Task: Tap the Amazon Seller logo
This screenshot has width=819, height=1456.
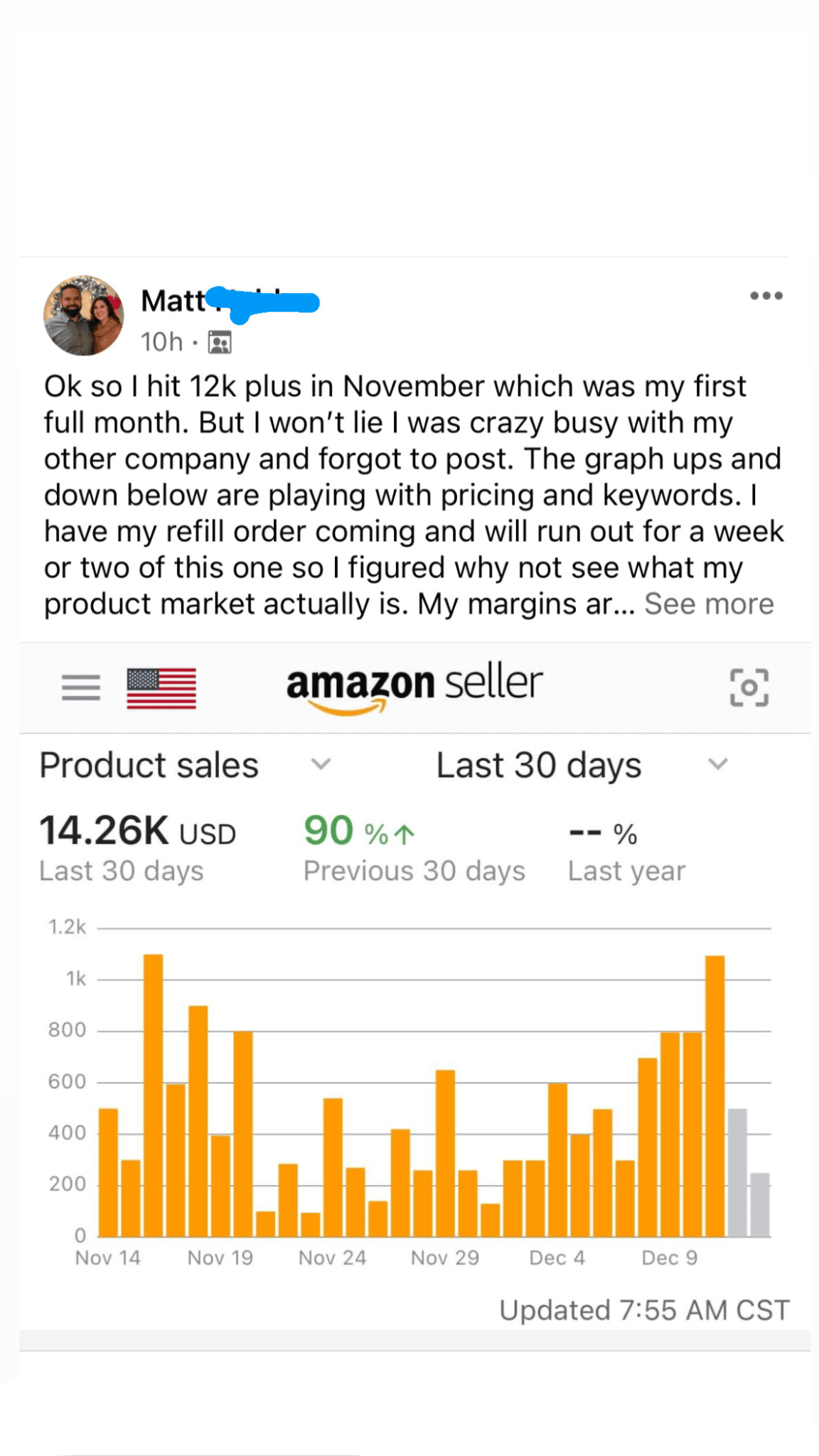Action: [414, 687]
